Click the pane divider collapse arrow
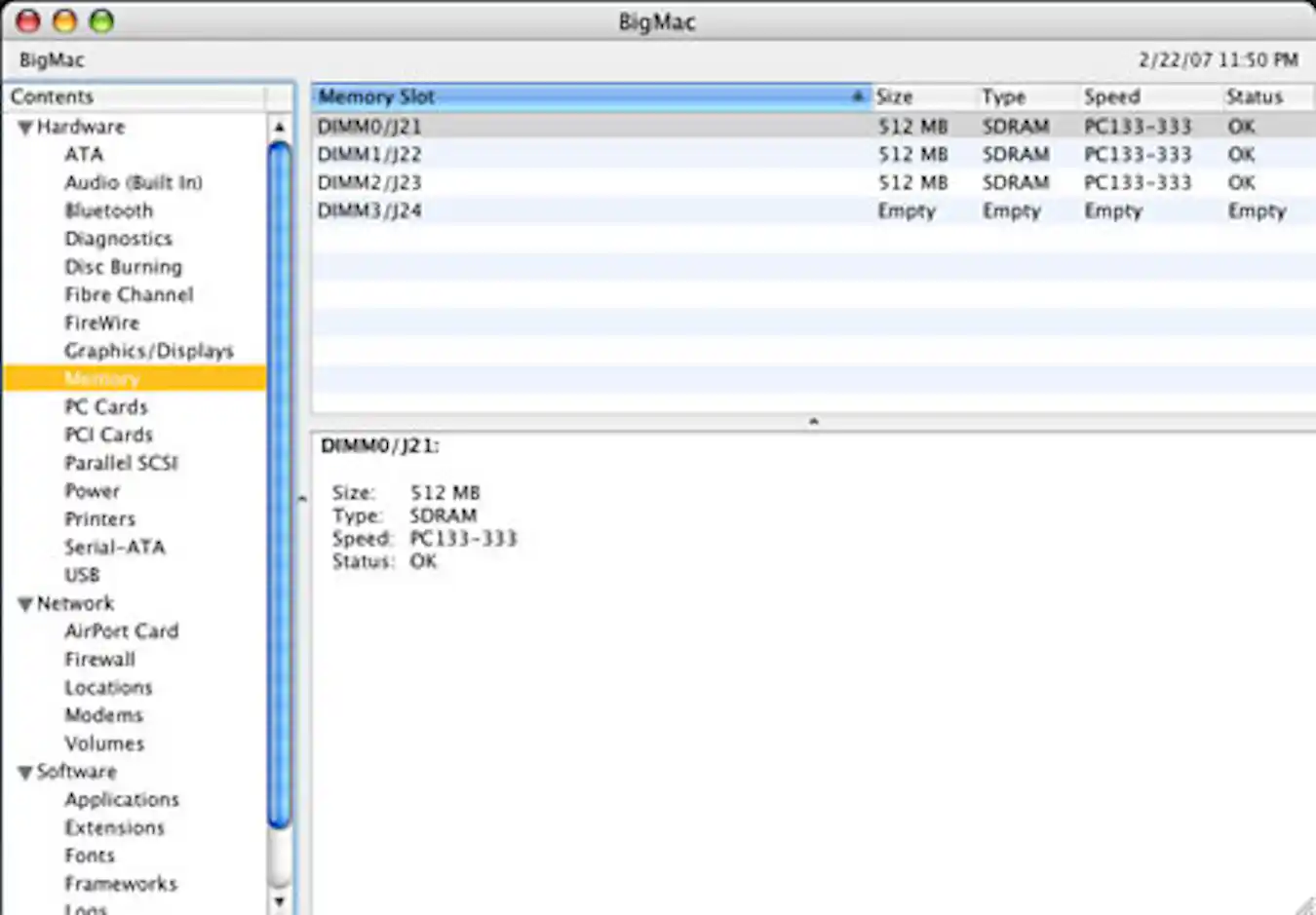The image size is (1316, 915). (x=813, y=421)
